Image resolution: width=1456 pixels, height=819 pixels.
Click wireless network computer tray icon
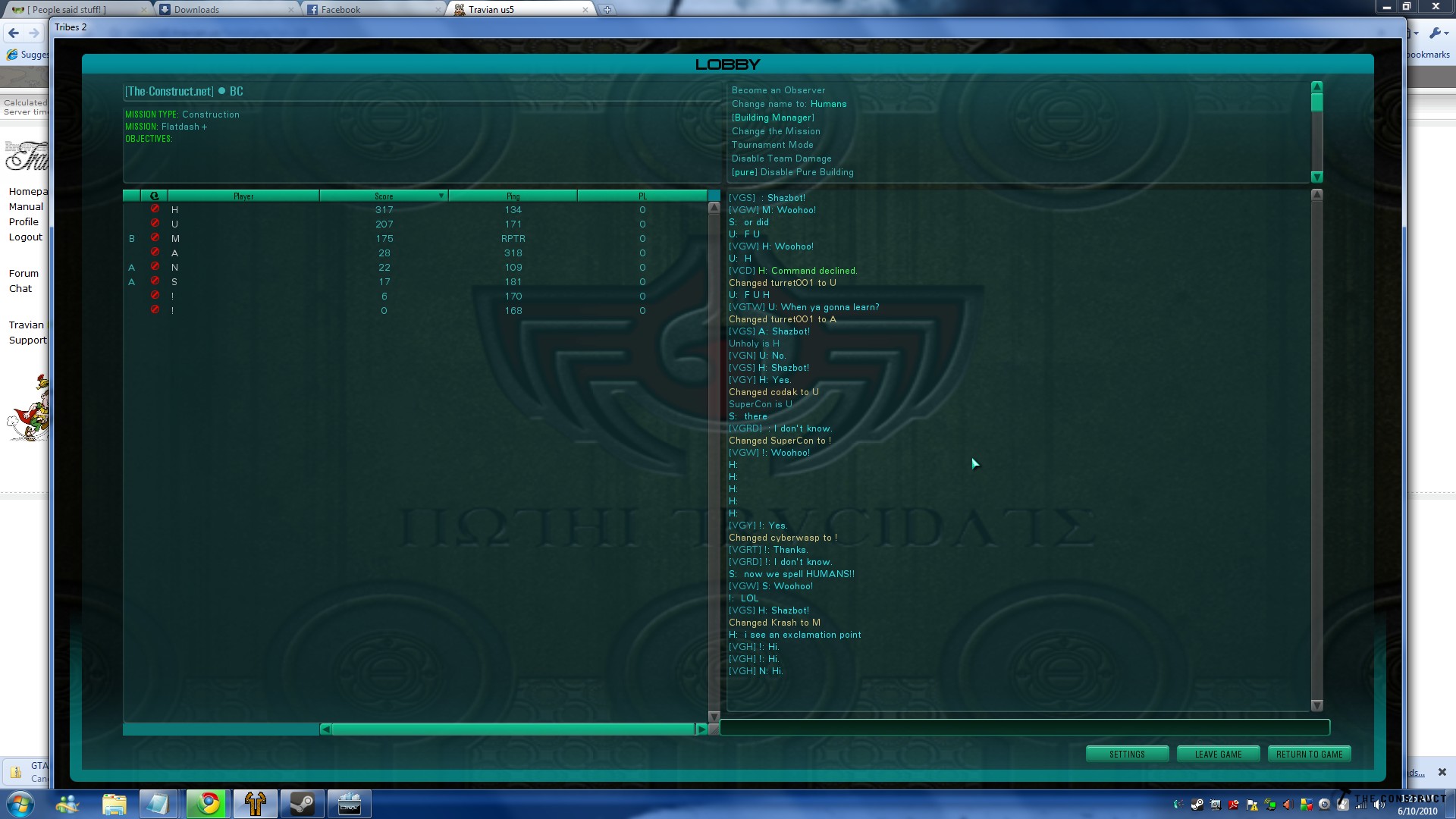(x=1270, y=804)
